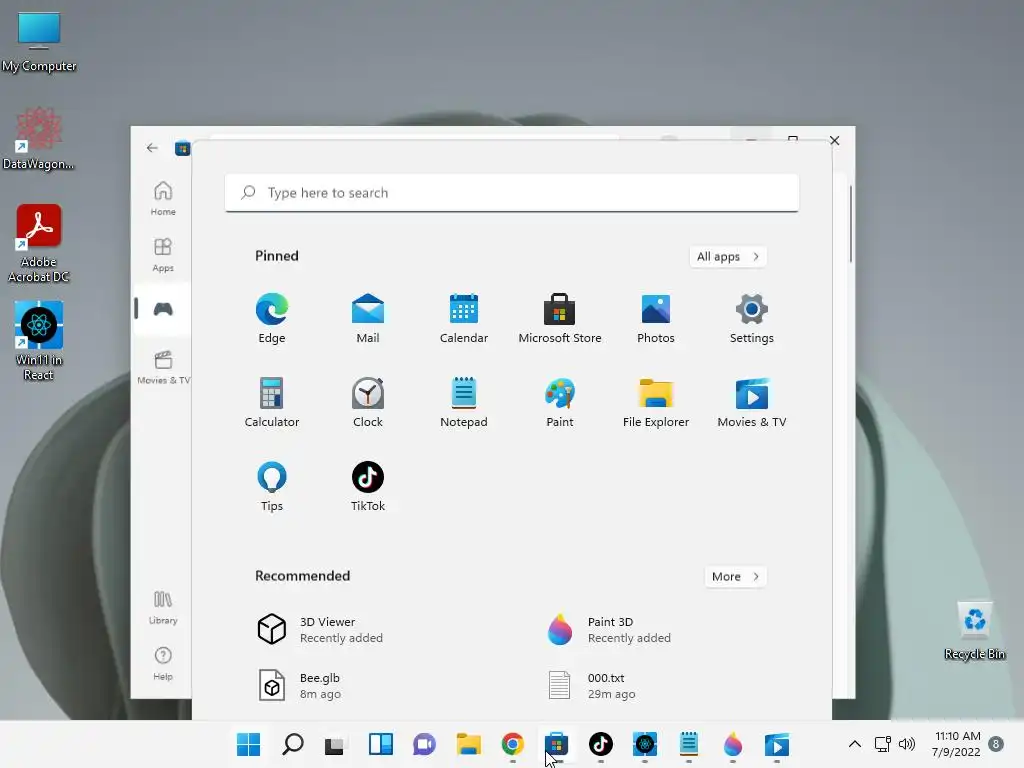Launch Movies & TV pinned app

point(752,402)
